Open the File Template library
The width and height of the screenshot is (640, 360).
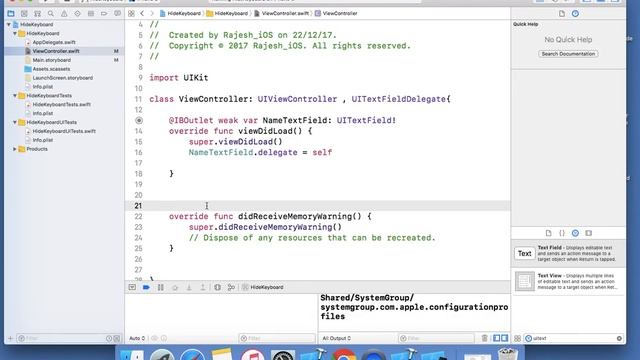coord(548,233)
